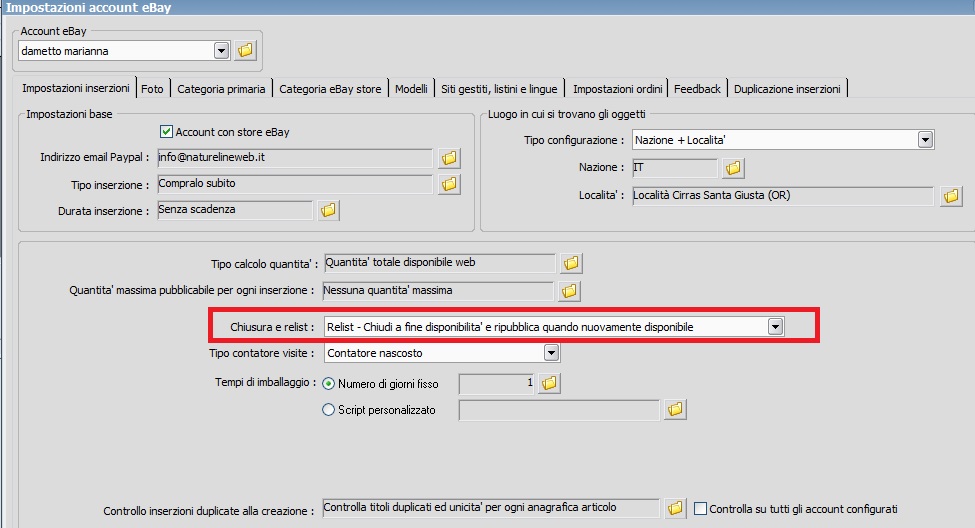This screenshot has height=528, width=975.
Task: Open Tipo configurazione dropdown arrow
Action: pyautogui.click(x=925, y=140)
